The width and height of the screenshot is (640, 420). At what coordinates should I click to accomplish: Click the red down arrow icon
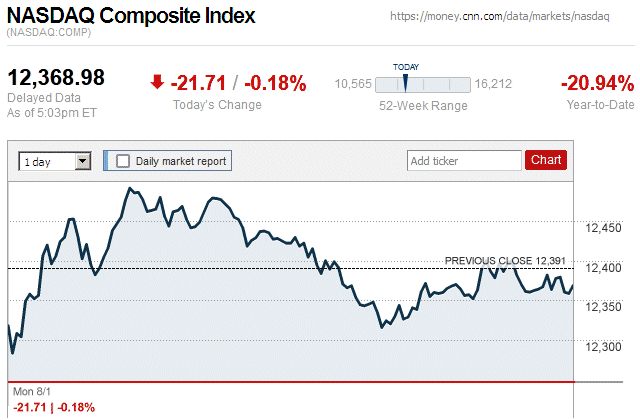(x=156, y=82)
